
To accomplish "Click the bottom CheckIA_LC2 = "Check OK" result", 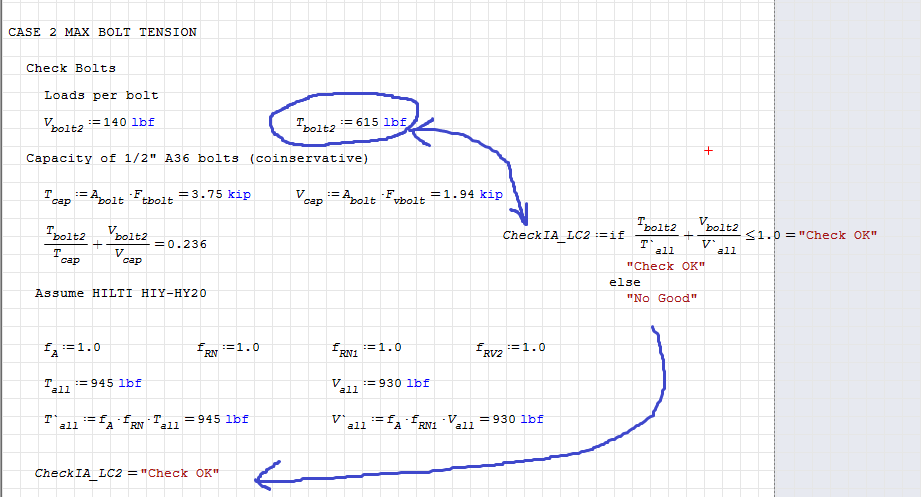I will click(x=127, y=473).
